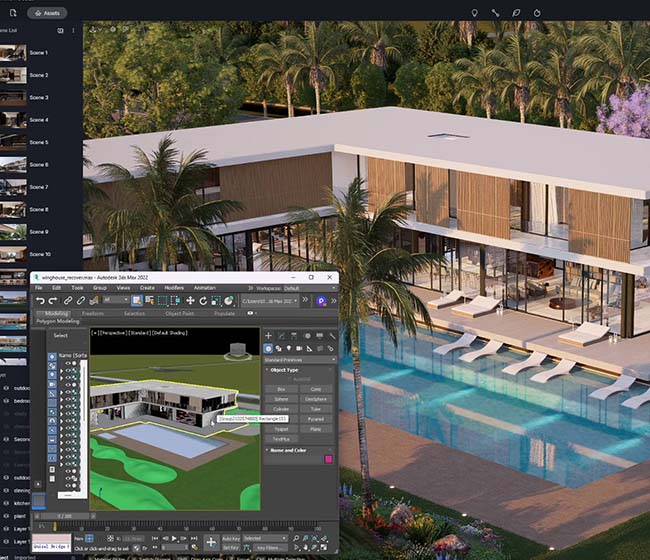650x560 pixels.
Task: Click the Assets button in top bar
Action: pyautogui.click(x=47, y=13)
